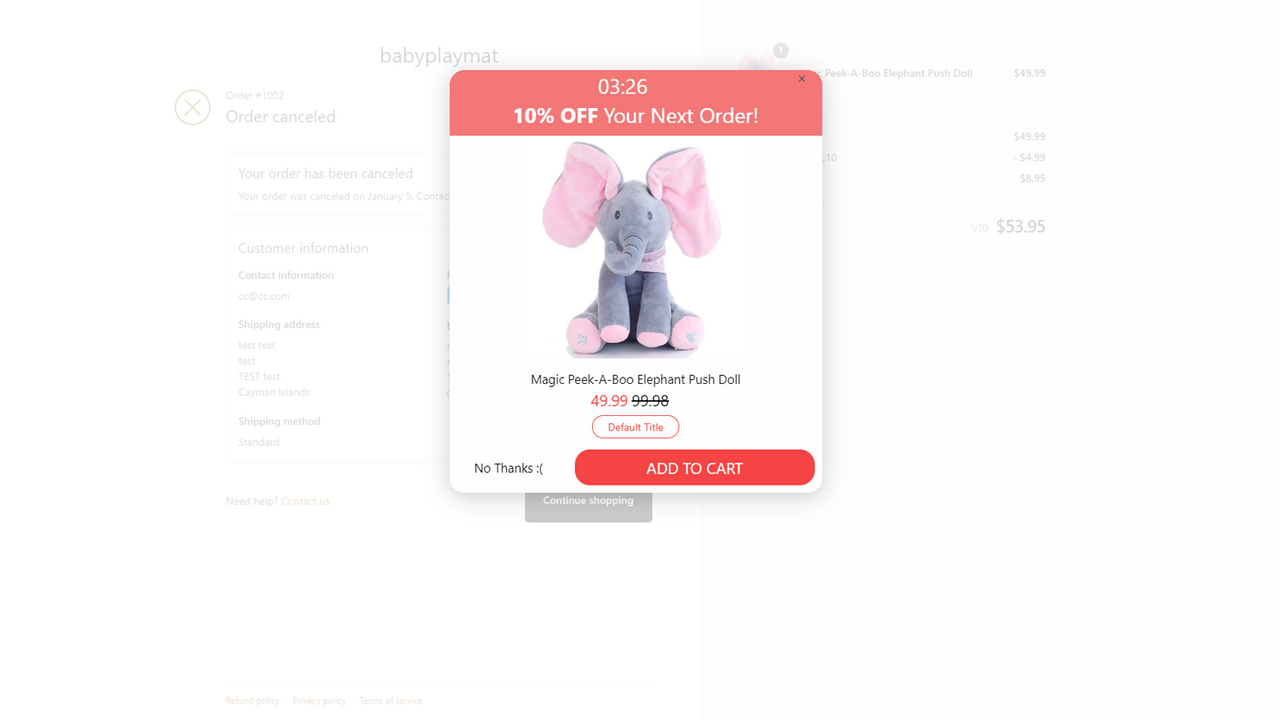
Task: Click the 03:26 countdown timer
Action: click(x=622, y=87)
